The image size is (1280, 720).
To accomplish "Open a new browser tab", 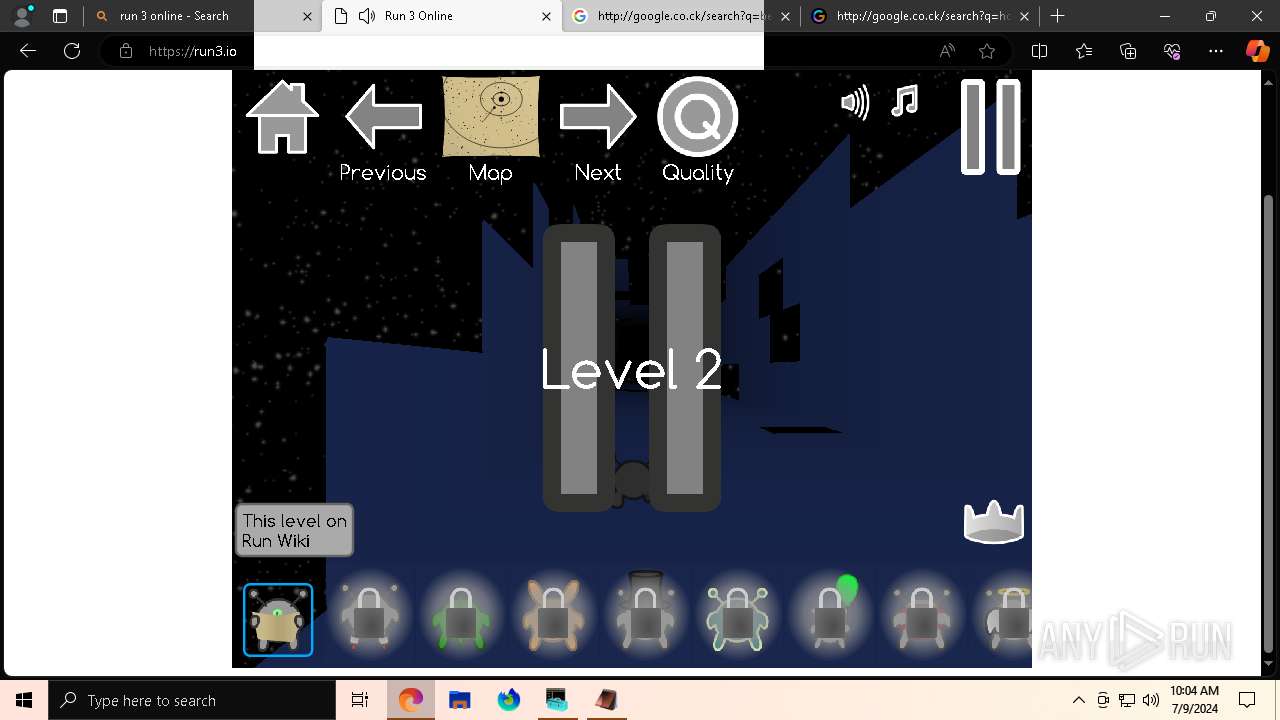I will pos(1057,16).
